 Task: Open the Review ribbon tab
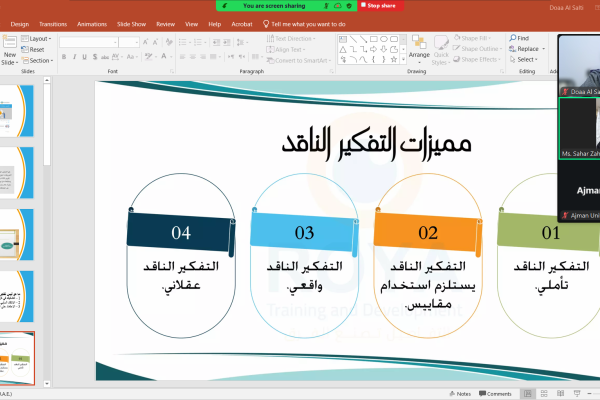pyautogui.click(x=165, y=24)
